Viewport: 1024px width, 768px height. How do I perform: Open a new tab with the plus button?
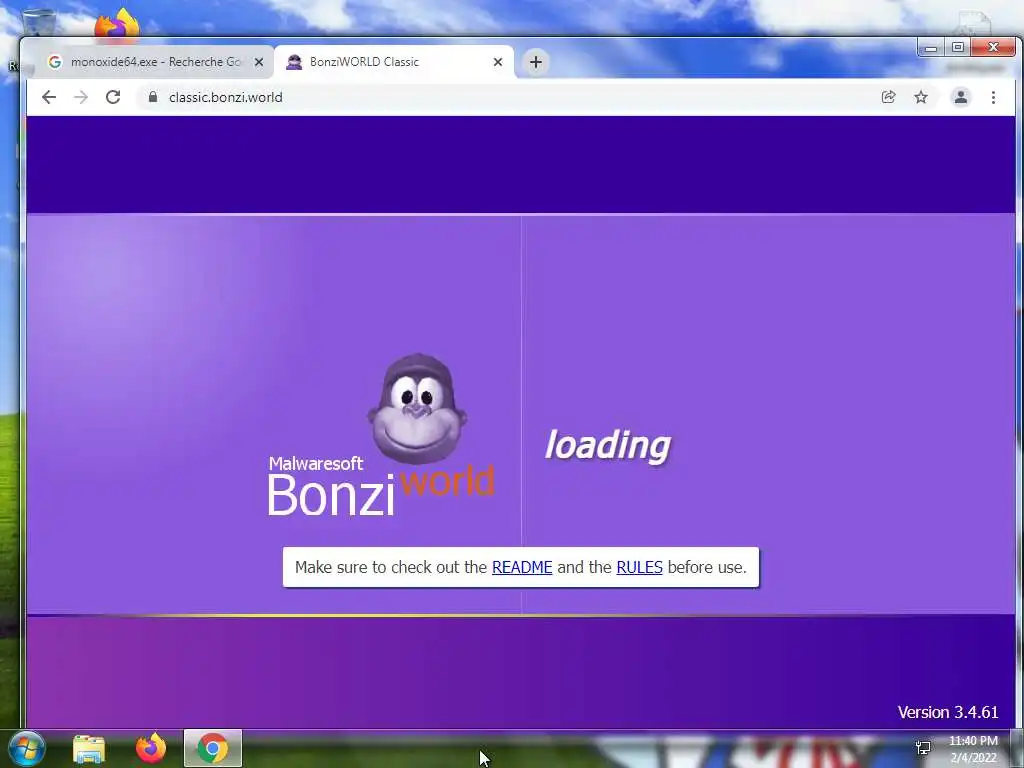[536, 62]
